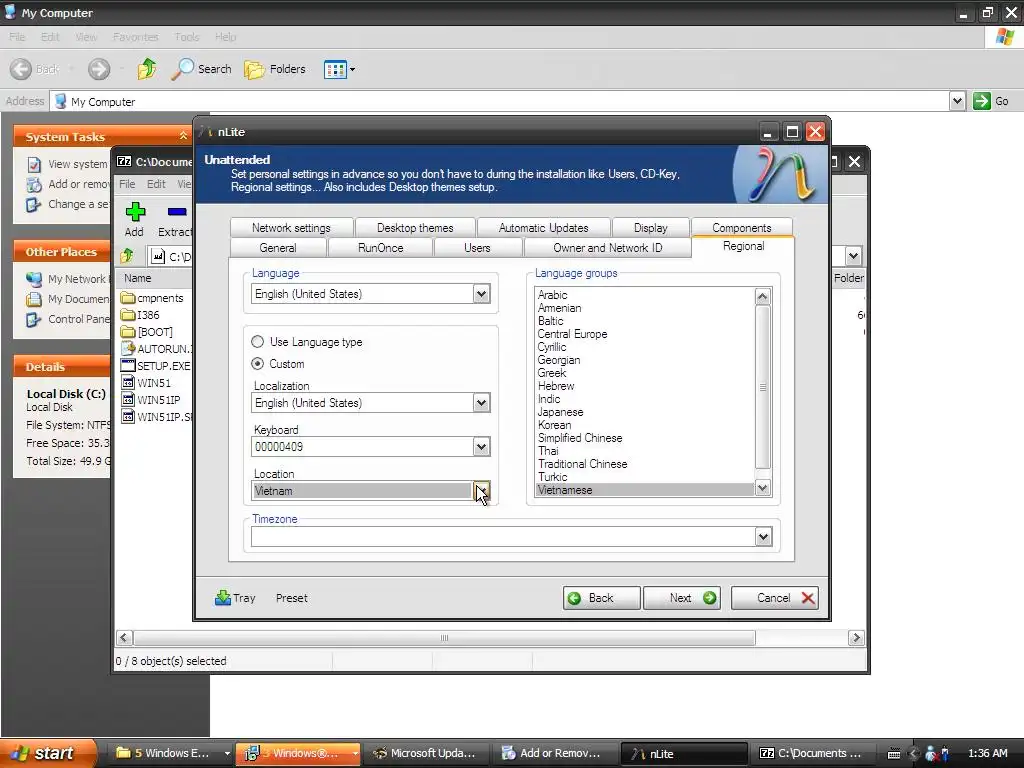Open the 7-Zip path dropdown arrow
Screen dimensions: 1024x768
tap(853, 256)
